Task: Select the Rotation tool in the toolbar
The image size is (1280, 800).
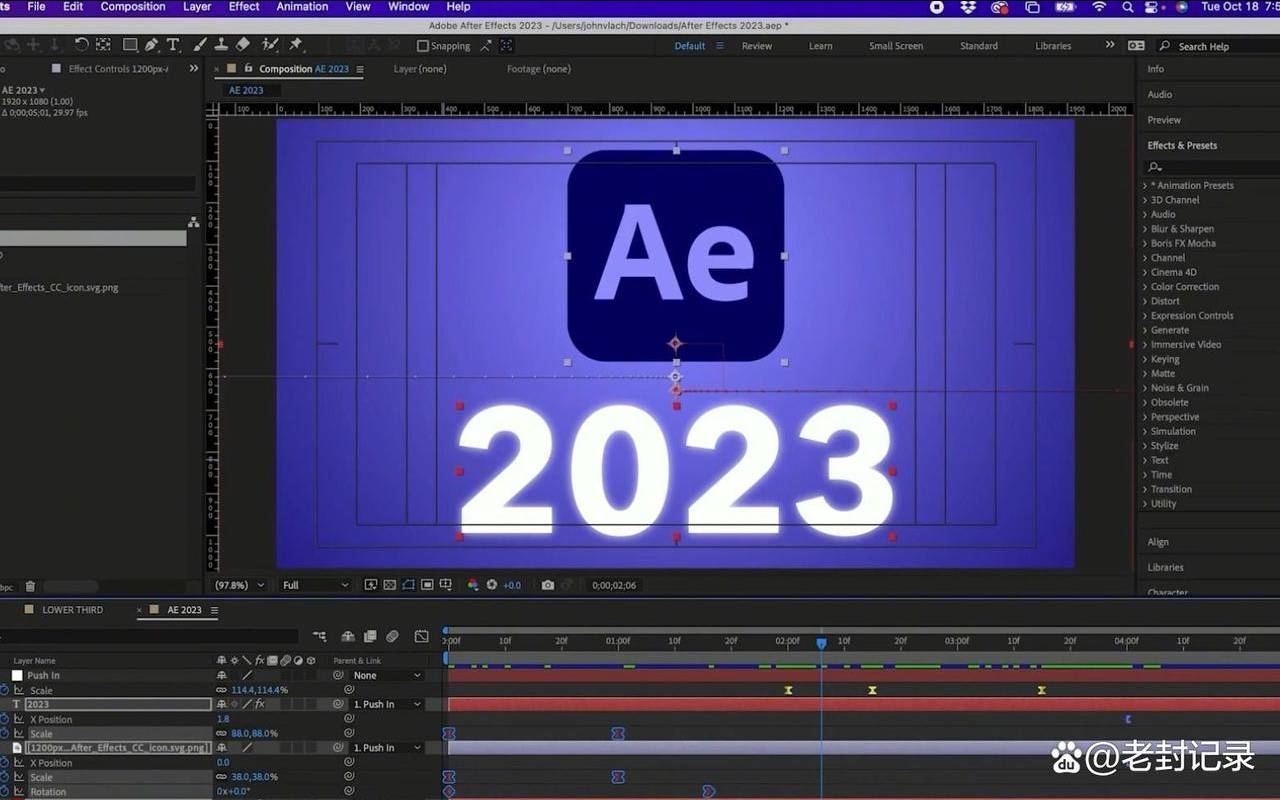Action: 81,45
